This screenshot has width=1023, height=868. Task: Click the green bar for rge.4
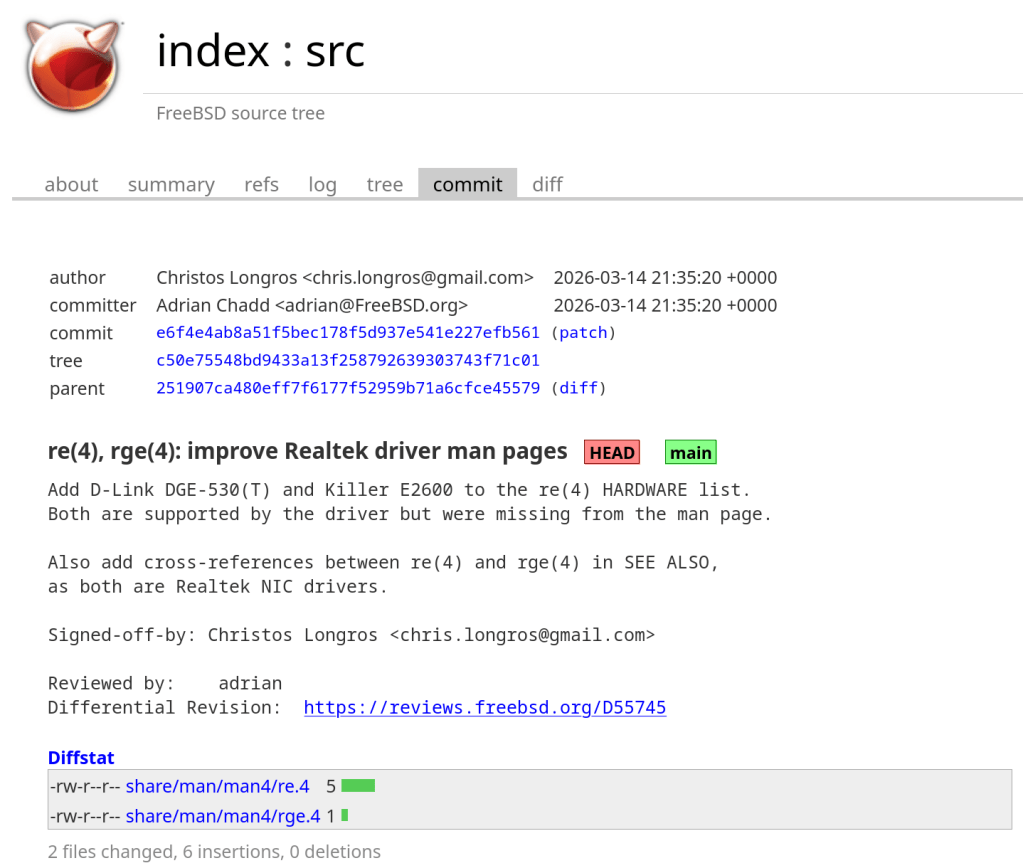(344, 817)
